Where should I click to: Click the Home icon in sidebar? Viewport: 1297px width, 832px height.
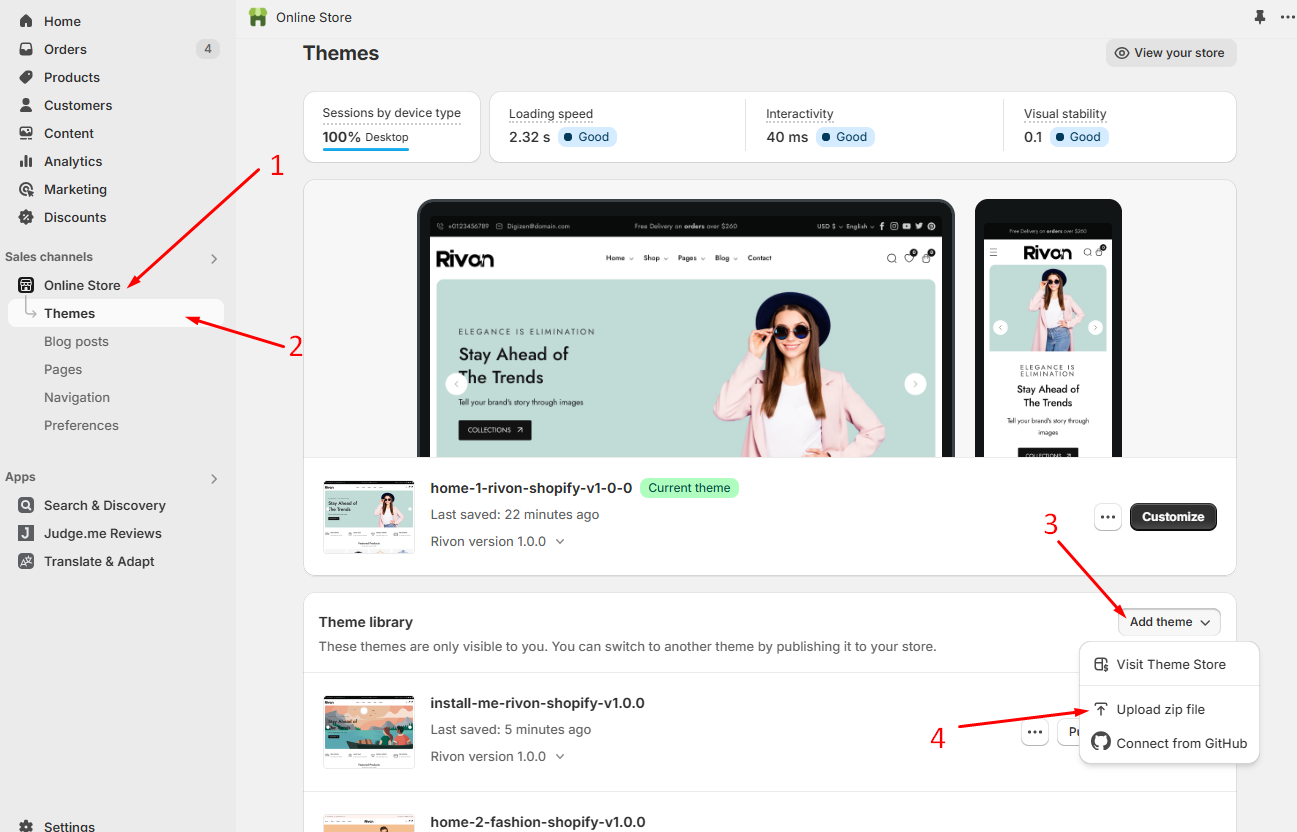pos(26,21)
